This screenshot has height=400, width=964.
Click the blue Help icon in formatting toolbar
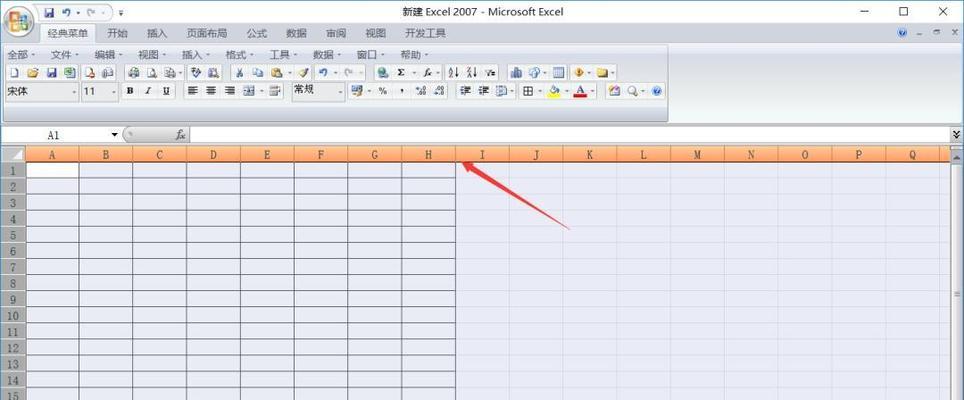657,91
